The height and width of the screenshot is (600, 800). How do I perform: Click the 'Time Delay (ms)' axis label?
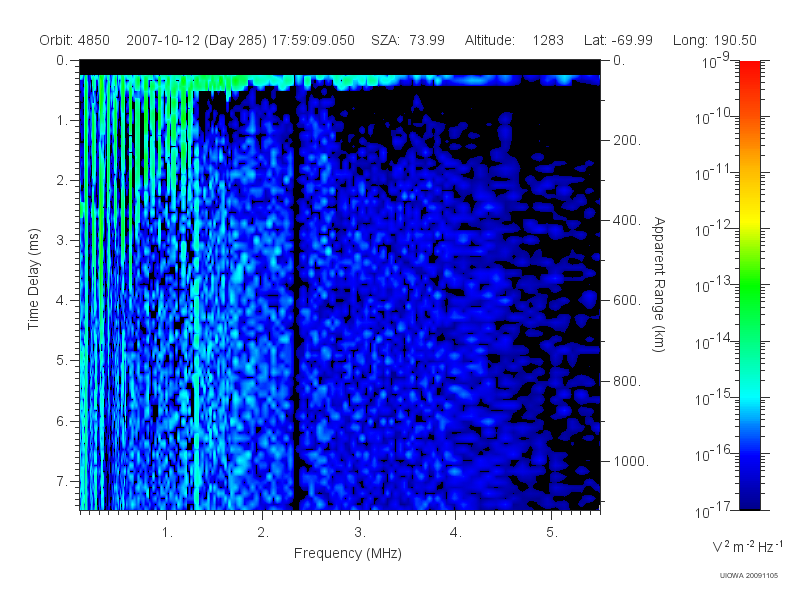click(33, 279)
